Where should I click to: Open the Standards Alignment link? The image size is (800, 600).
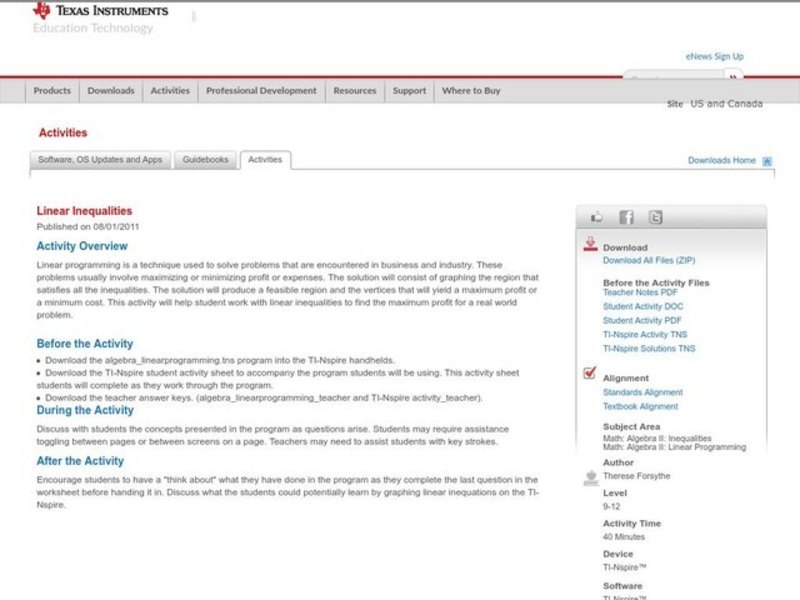(643, 393)
